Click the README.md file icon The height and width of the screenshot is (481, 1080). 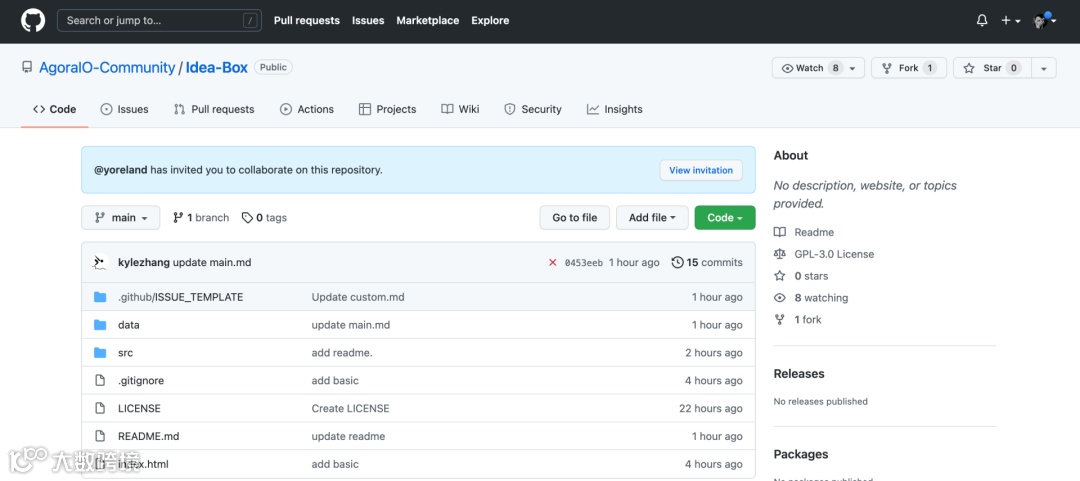click(x=100, y=436)
